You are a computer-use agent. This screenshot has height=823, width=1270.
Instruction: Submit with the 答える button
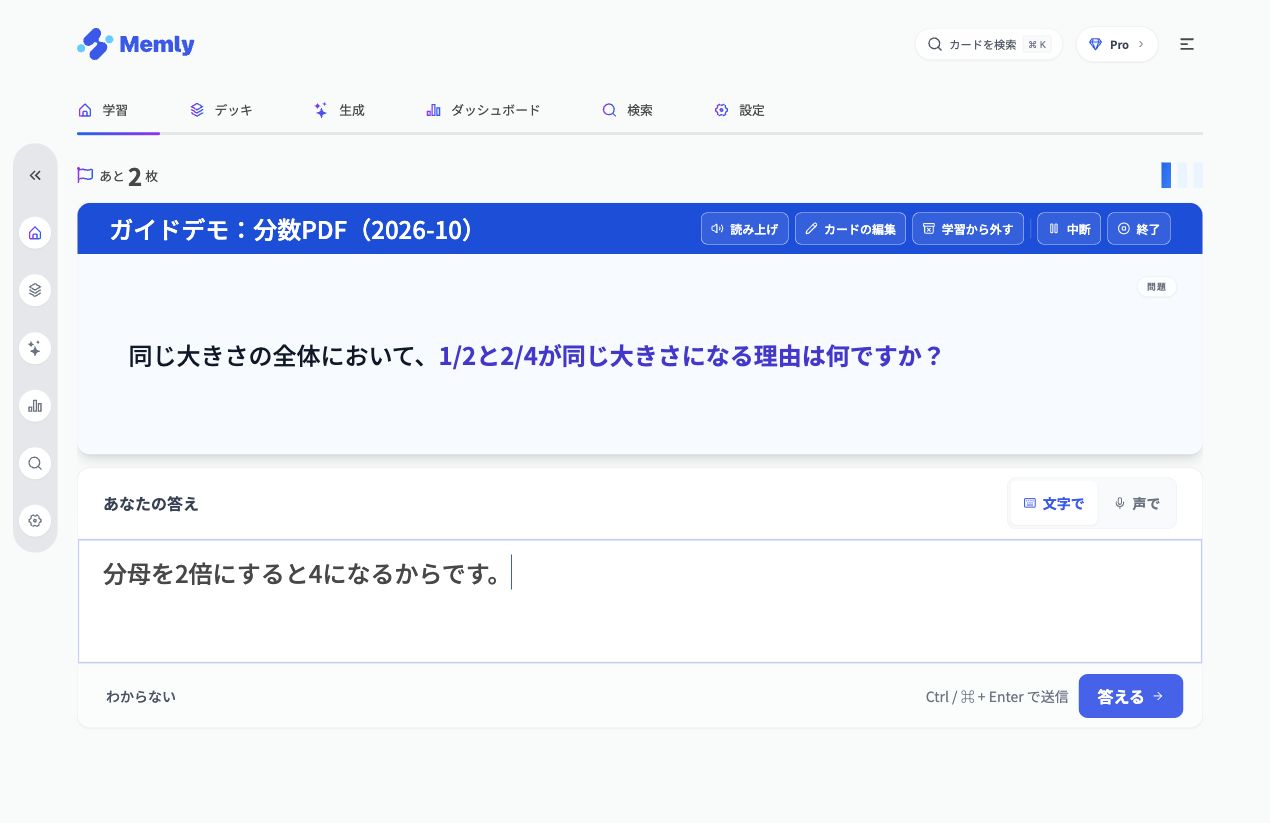coord(1130,696)
